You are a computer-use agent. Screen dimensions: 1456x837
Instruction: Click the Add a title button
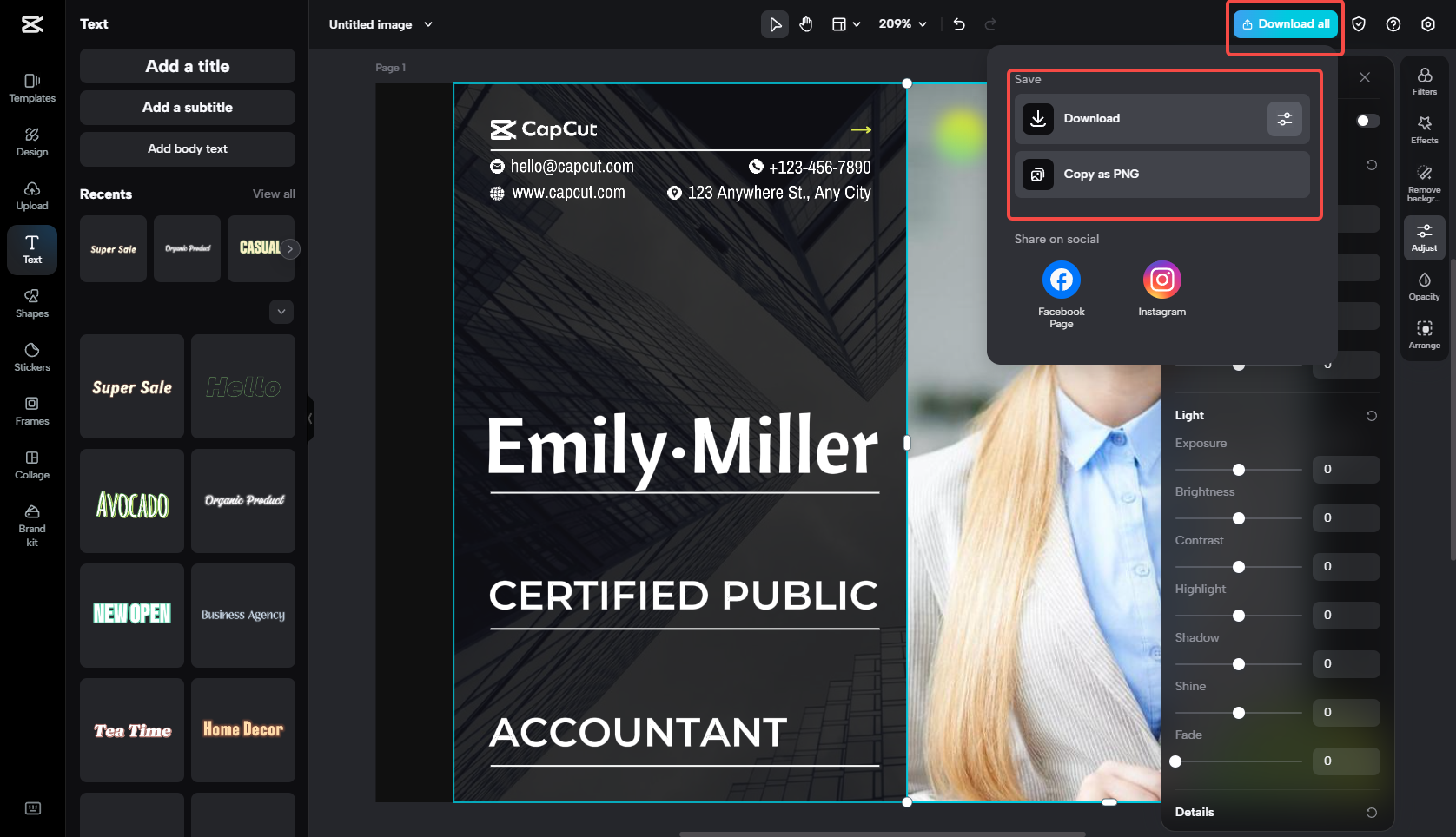tap(187, 66)
